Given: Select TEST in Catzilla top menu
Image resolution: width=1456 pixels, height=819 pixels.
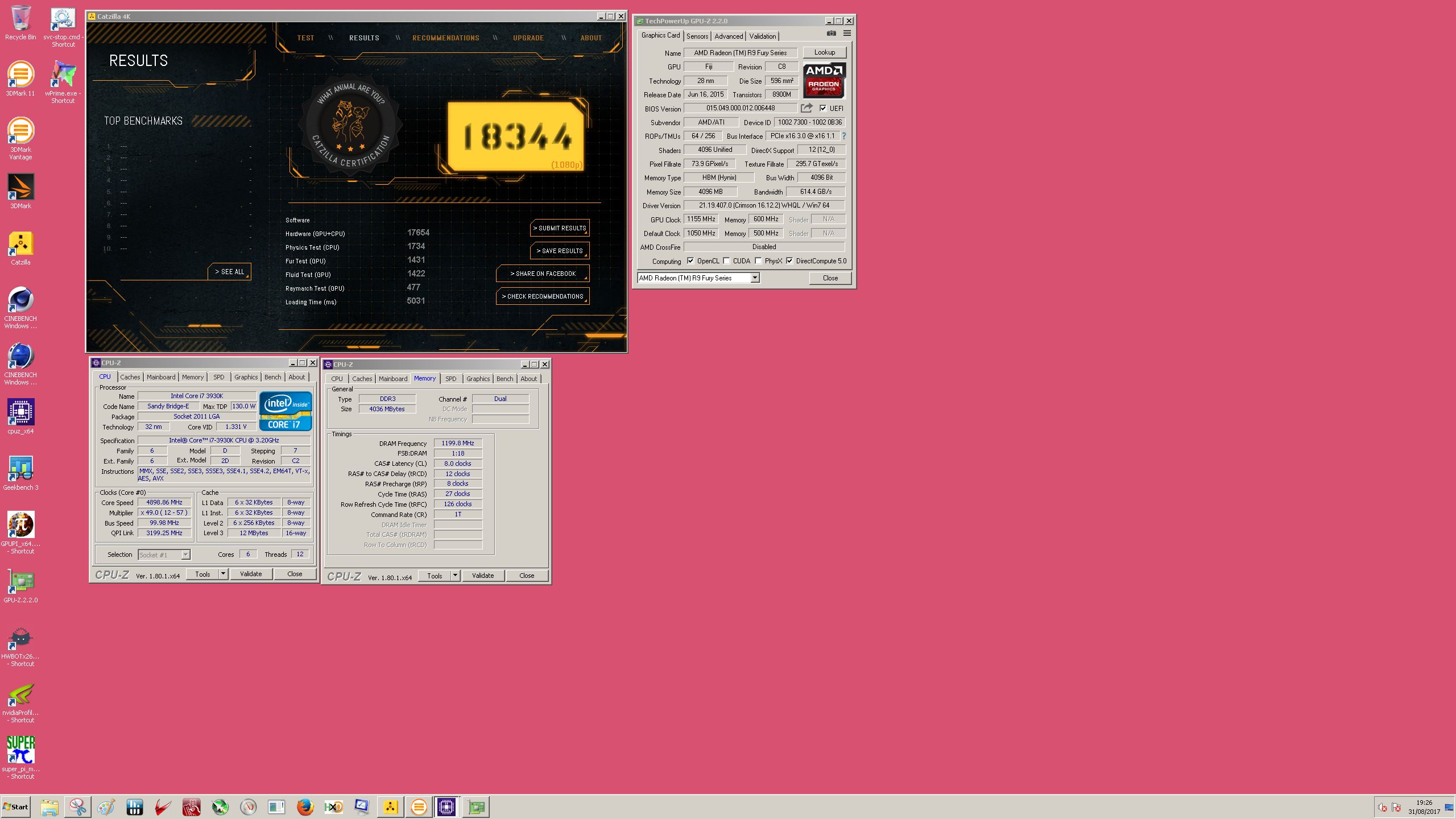Looking at the screenshot, I should pos(305,38).
